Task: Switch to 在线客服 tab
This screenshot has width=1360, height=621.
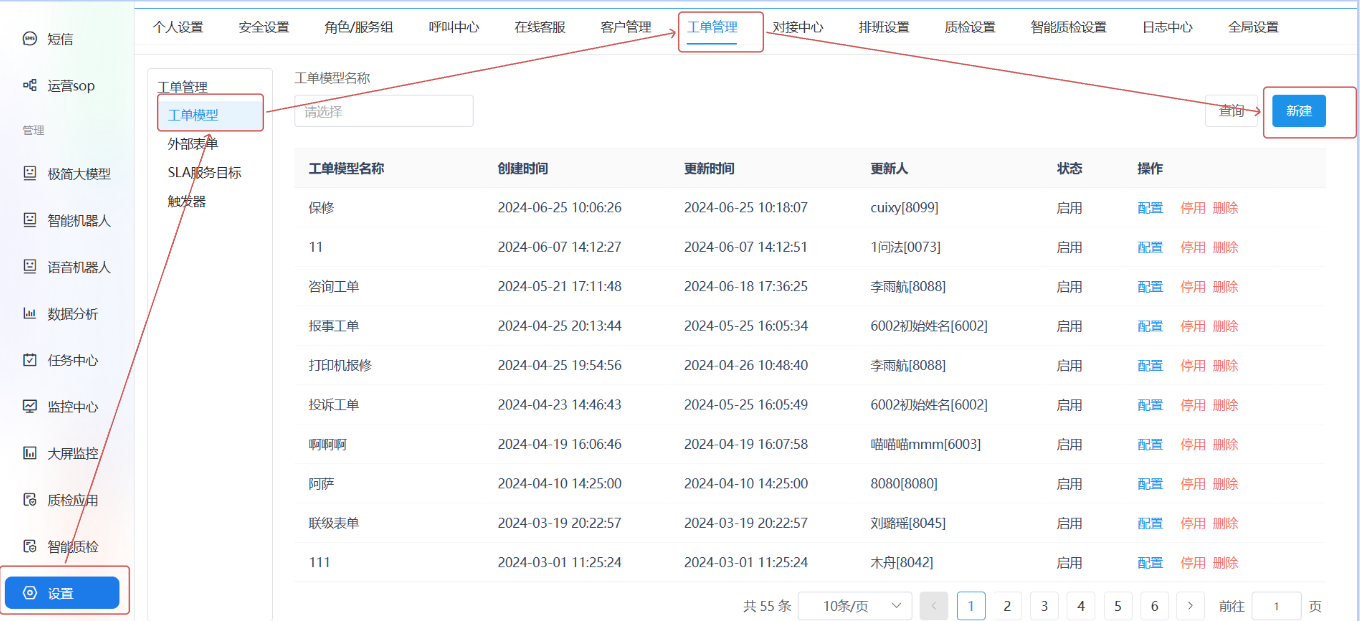Action: click(x=540, y=27)
